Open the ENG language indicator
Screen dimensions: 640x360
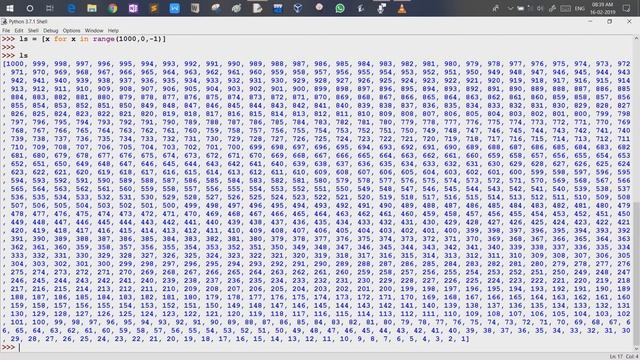pyautogui.click(x=580, y=8)
